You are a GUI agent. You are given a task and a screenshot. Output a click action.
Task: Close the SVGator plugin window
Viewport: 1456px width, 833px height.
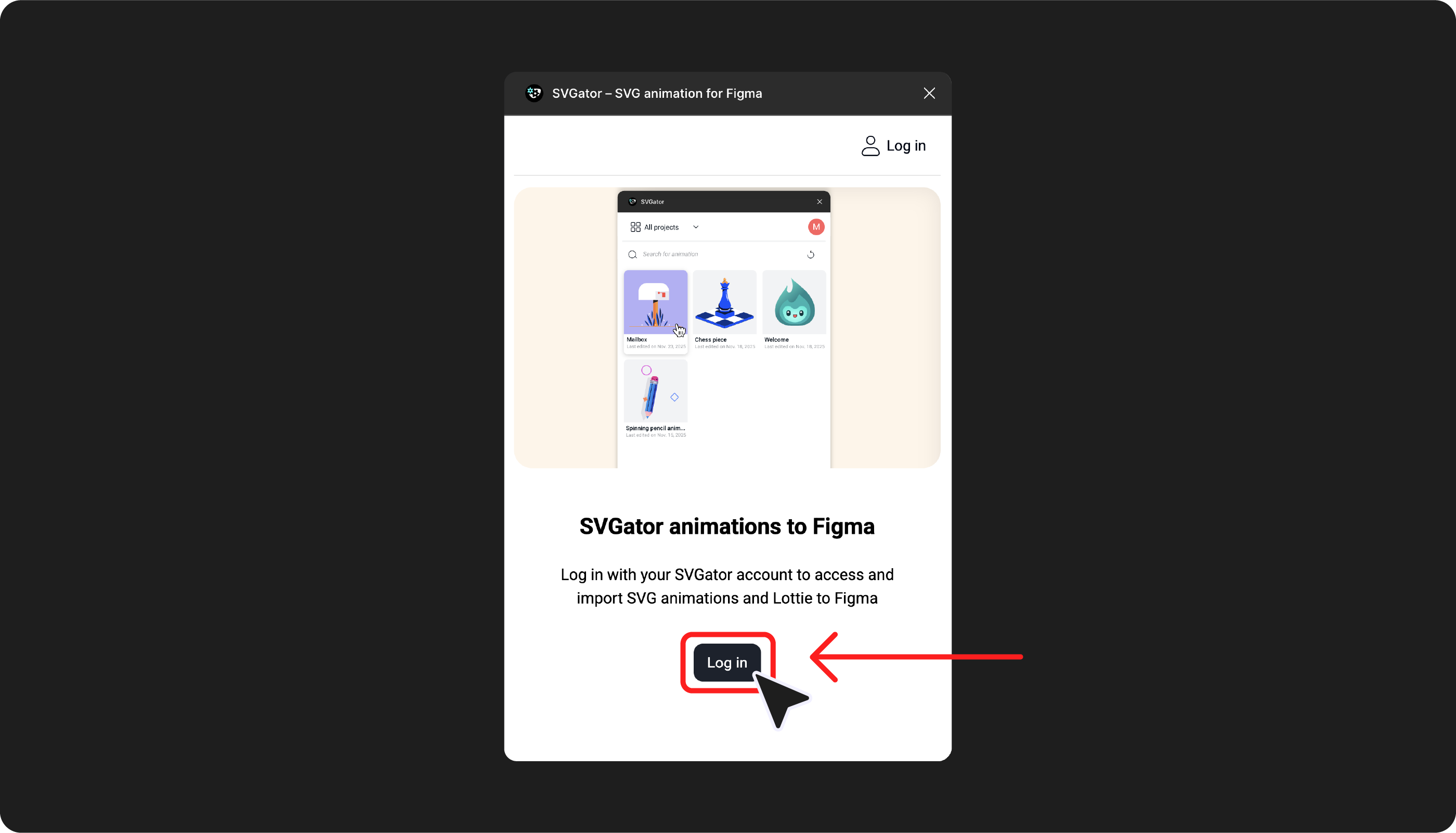click(929, 93)
